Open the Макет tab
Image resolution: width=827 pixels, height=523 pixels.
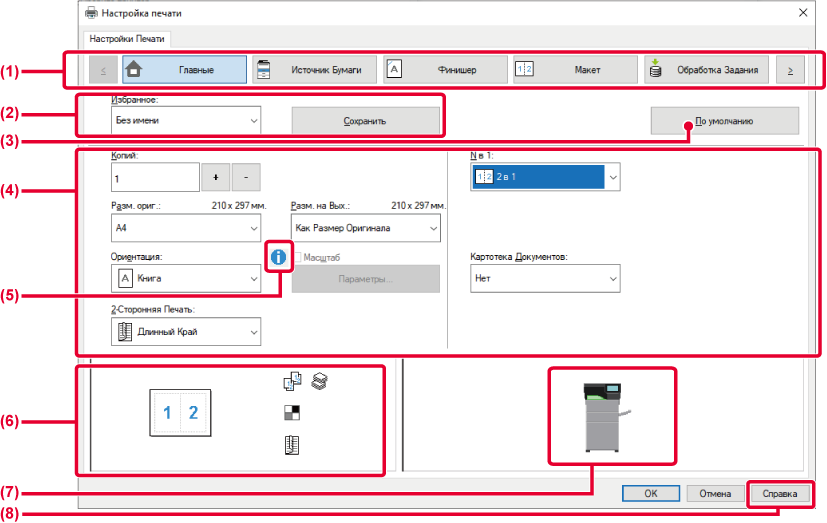[x=575, y=70]
